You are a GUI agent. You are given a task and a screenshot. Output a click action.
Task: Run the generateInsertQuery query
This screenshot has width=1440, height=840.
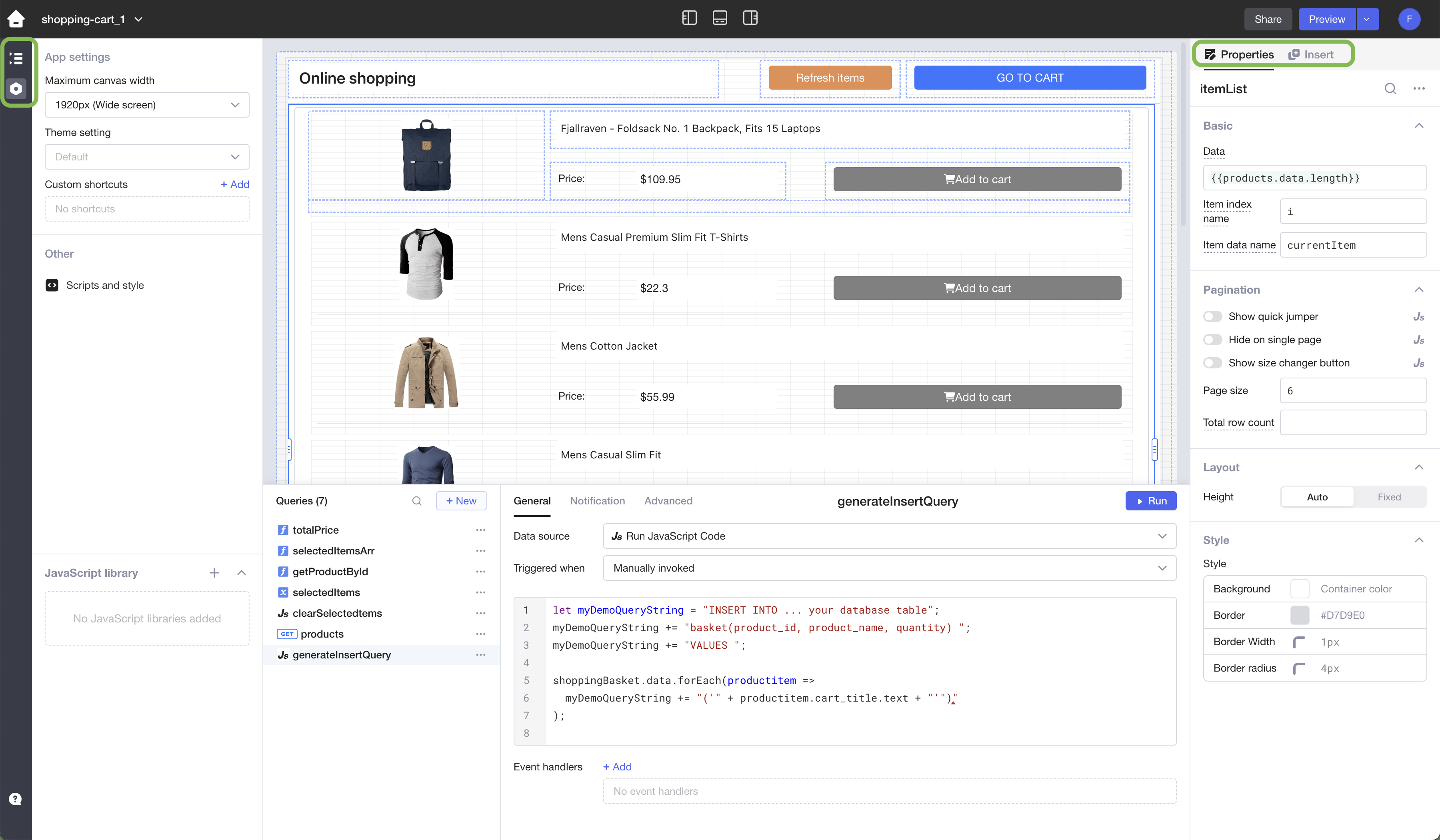pos(1150,501)
